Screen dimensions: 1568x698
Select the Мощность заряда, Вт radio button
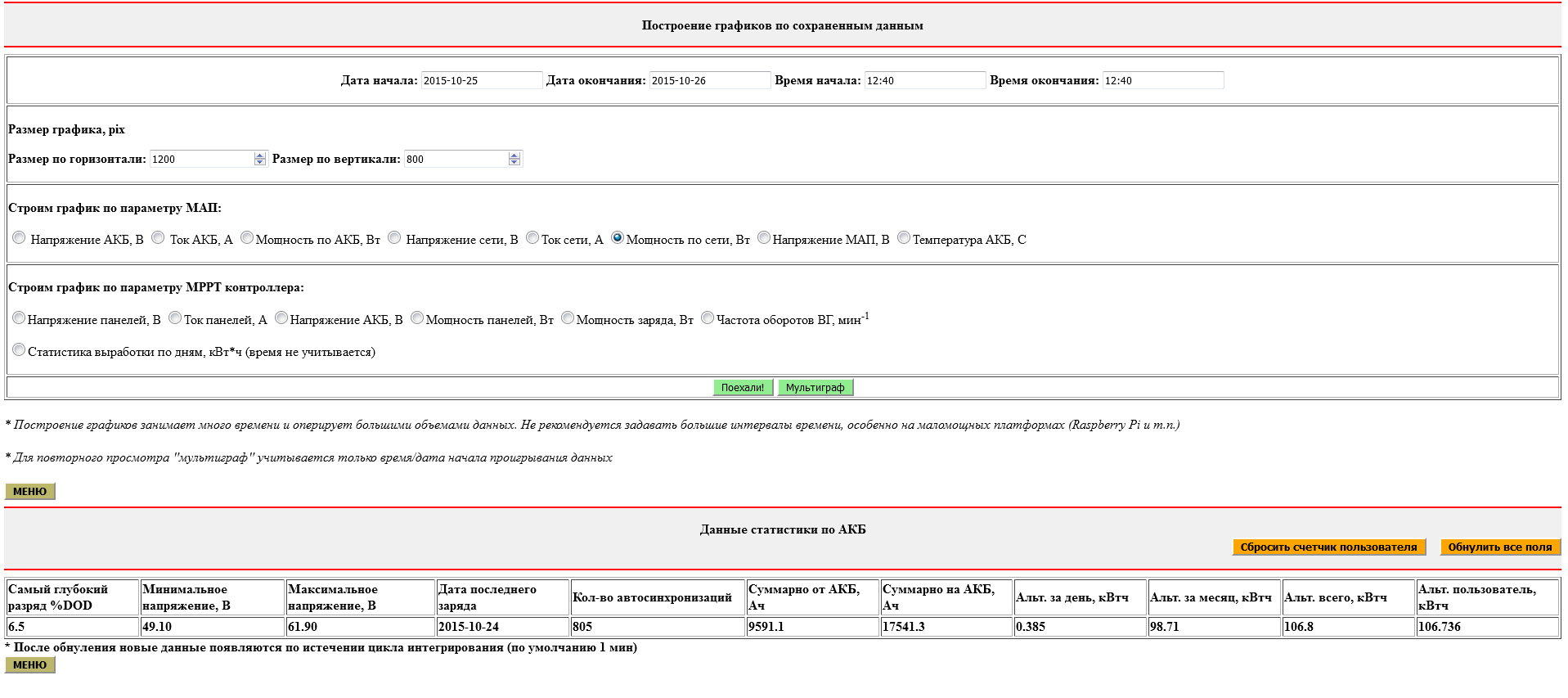[568, 318]
